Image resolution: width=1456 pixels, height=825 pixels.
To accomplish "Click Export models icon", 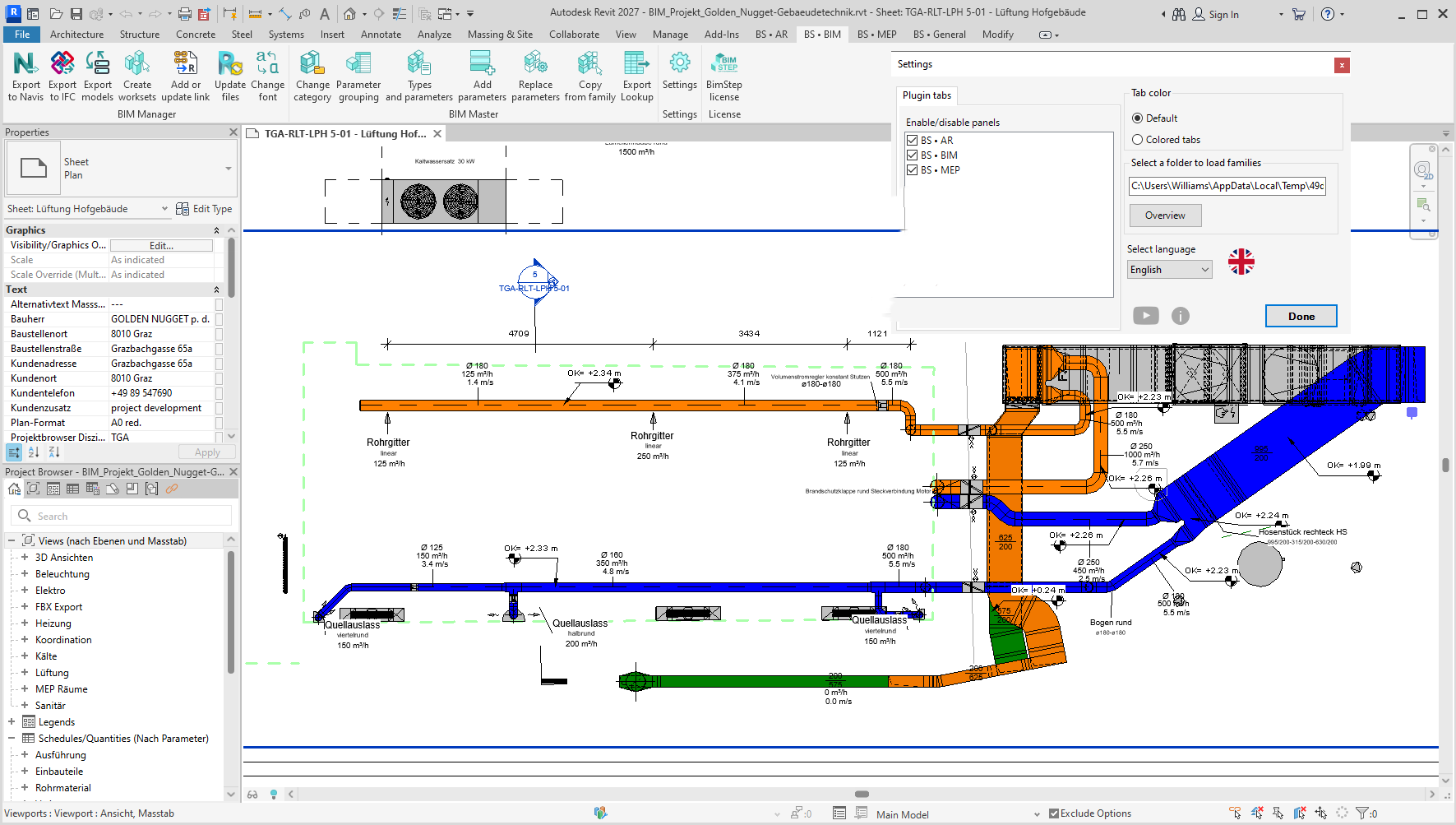I will pos(98,63).
